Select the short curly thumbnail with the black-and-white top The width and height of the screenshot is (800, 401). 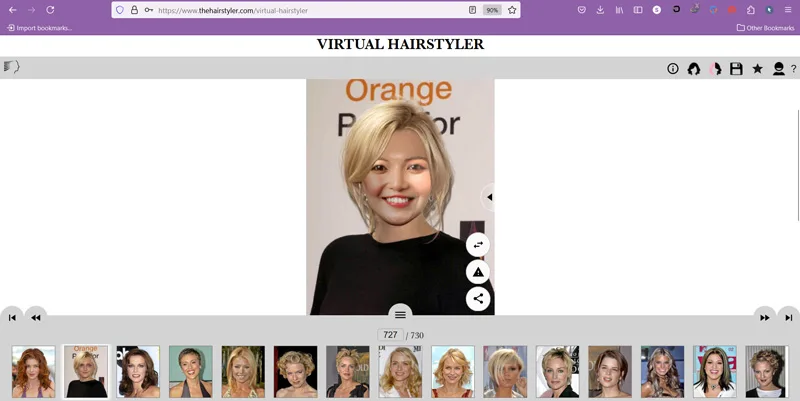tap(766, 371)
